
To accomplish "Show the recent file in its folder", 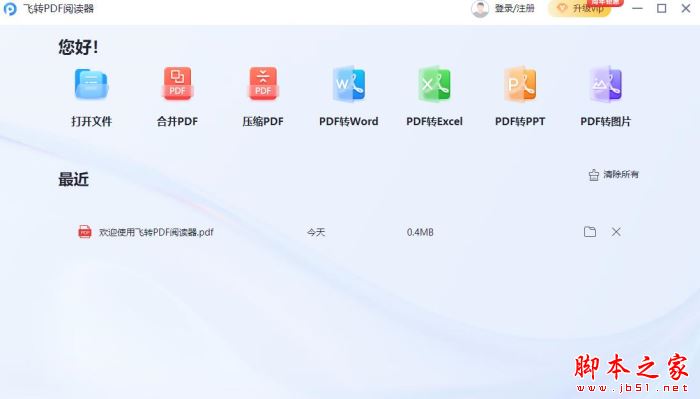I will pyautogui.click(x=590, y=232).
